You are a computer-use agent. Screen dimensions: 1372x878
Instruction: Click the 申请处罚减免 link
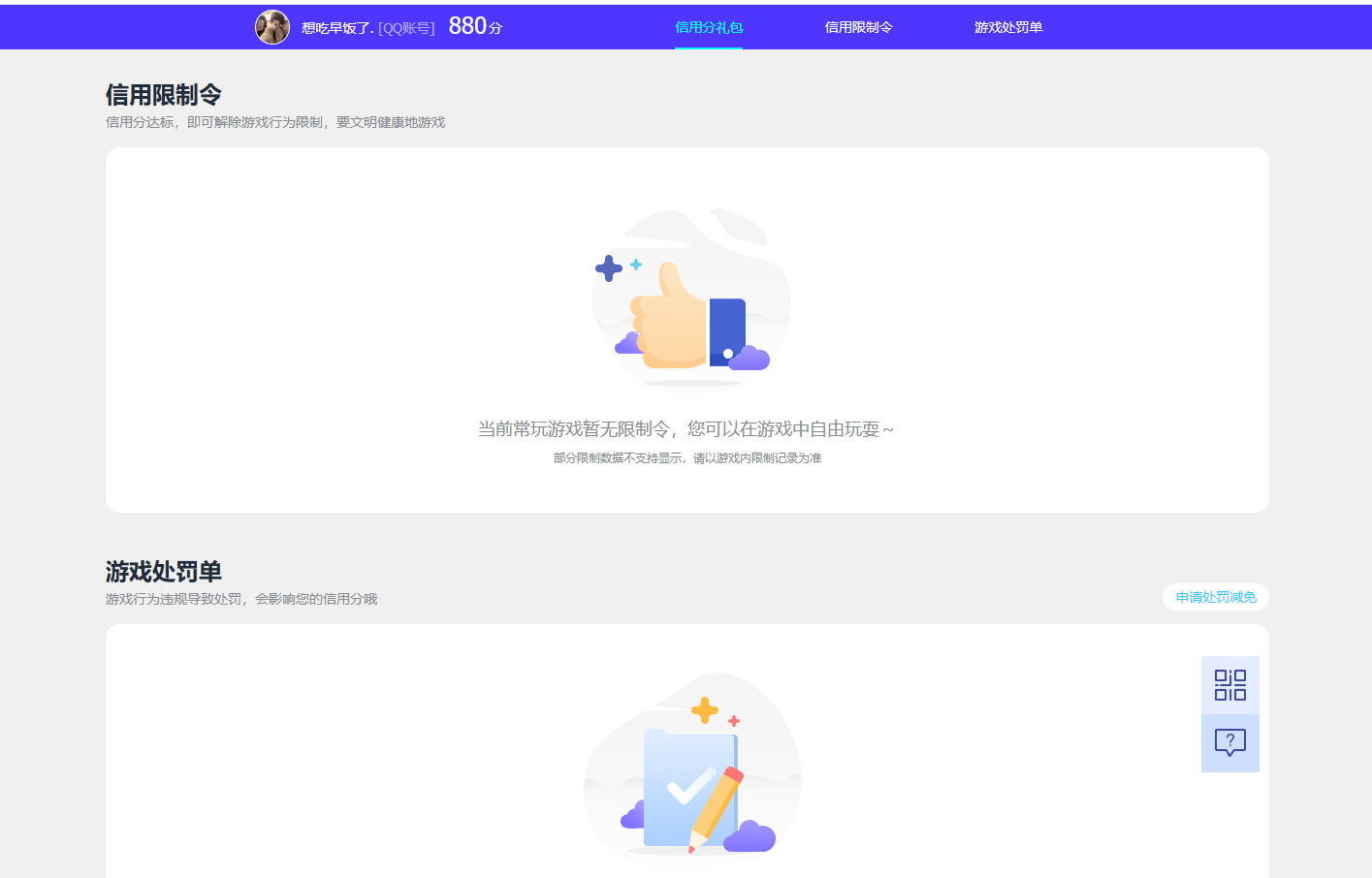[x=1215, y=597]
